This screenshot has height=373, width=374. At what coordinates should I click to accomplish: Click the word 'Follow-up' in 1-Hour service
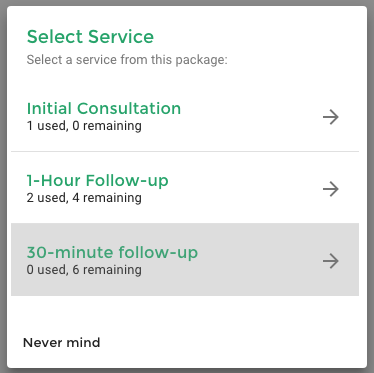127,181
